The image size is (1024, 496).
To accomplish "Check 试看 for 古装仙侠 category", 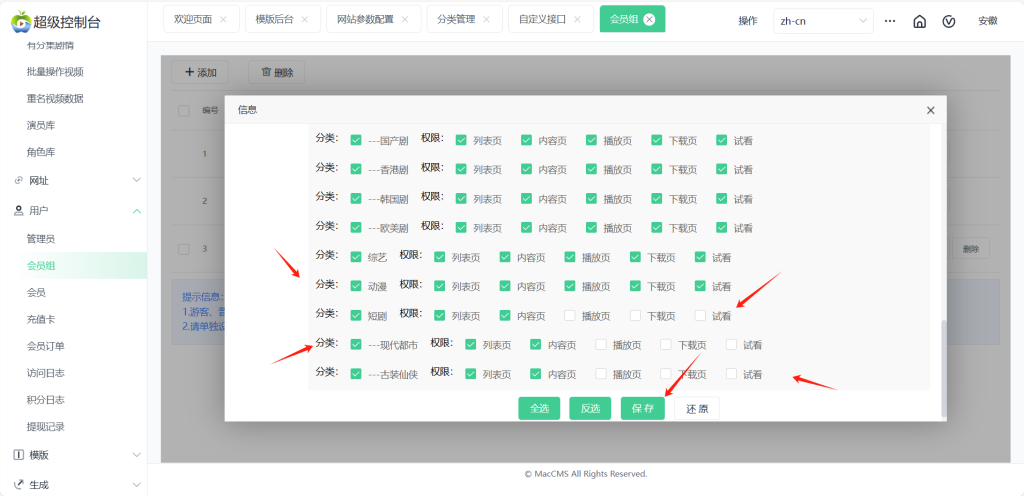I will pyautogui.click(x=732, y=374).
